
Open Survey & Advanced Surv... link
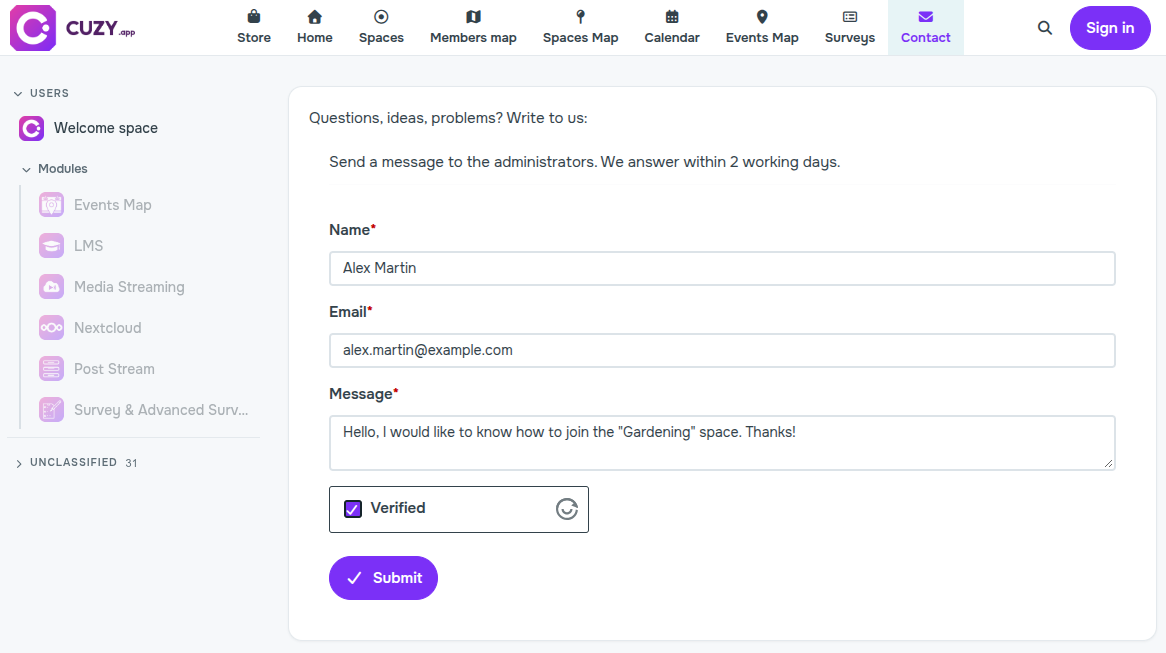point(161,410)
